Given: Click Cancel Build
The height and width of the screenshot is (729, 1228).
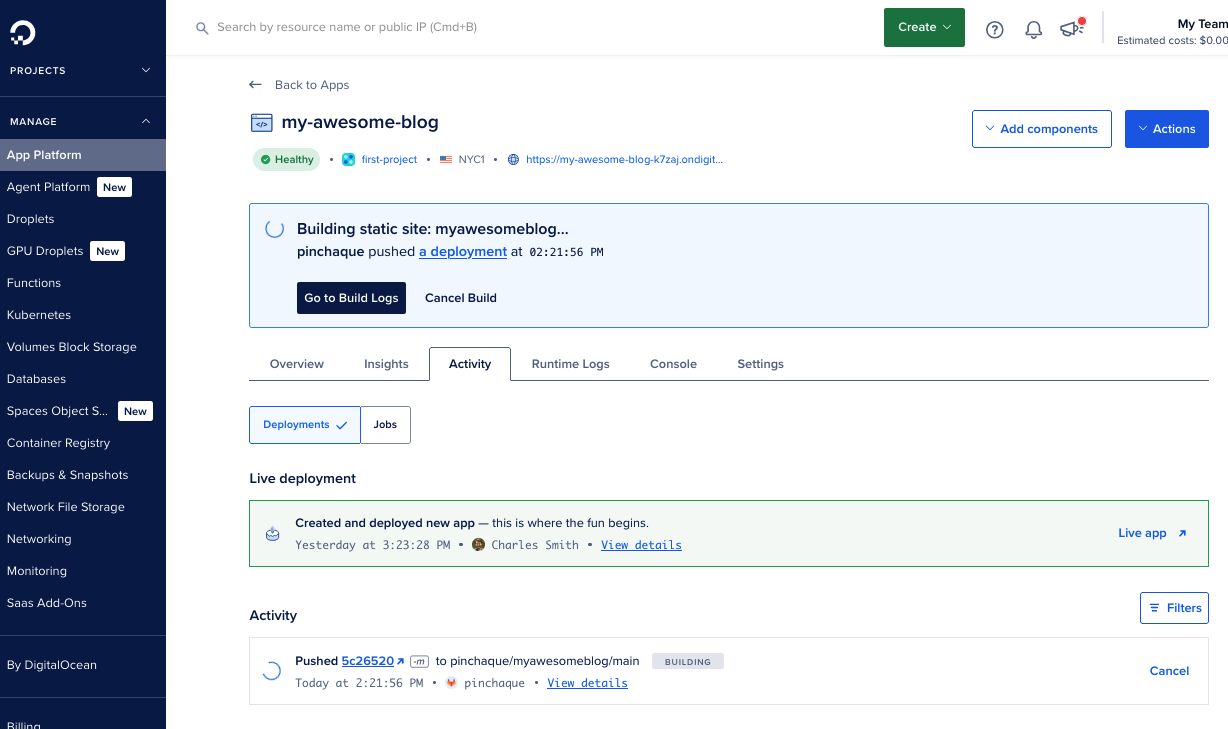Looking at the screenshot, I should click(460, 298).
